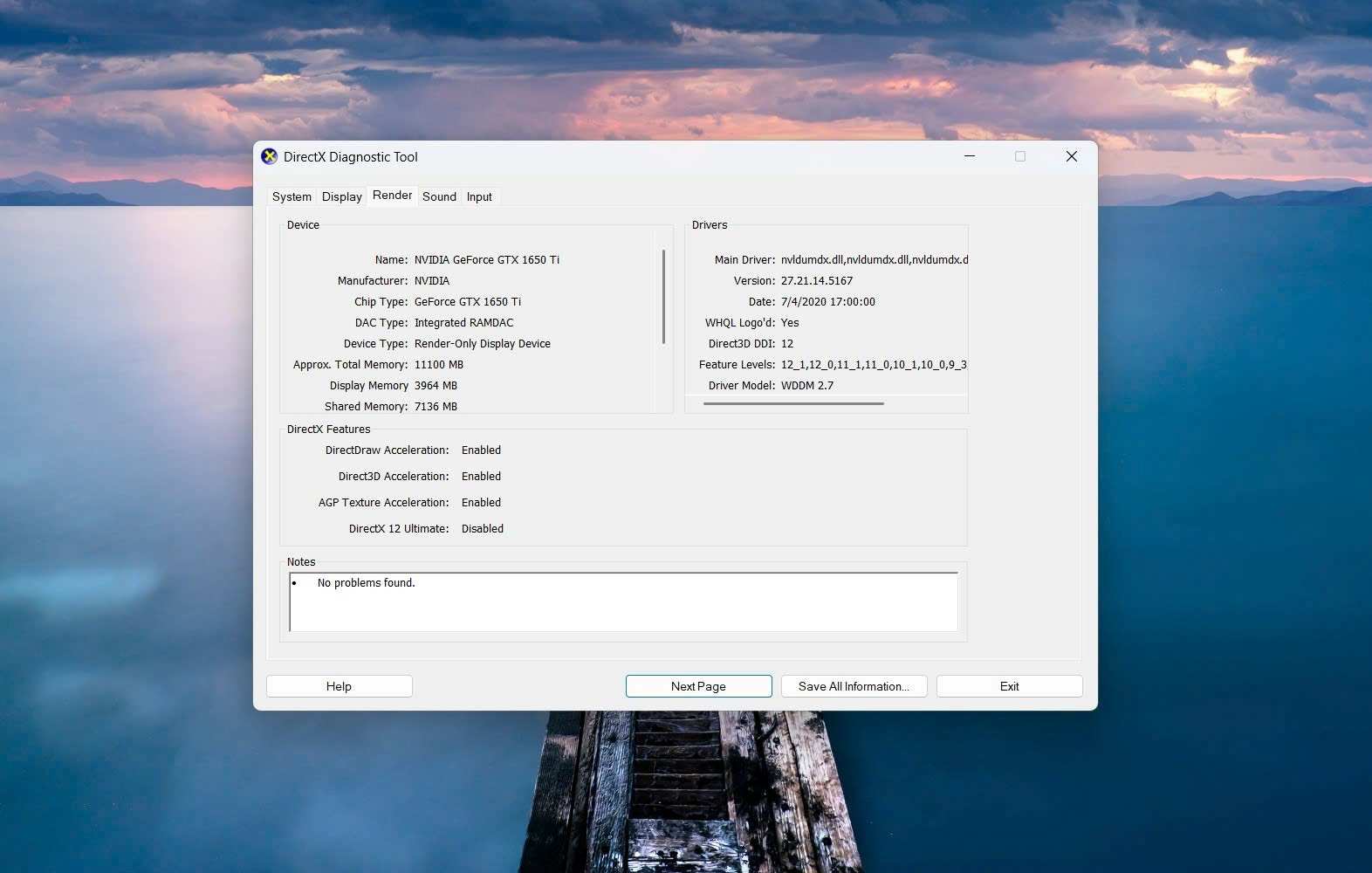Click the Device Type label
The height and width of the screenshot is (873, 1372).
coord(375,344)
